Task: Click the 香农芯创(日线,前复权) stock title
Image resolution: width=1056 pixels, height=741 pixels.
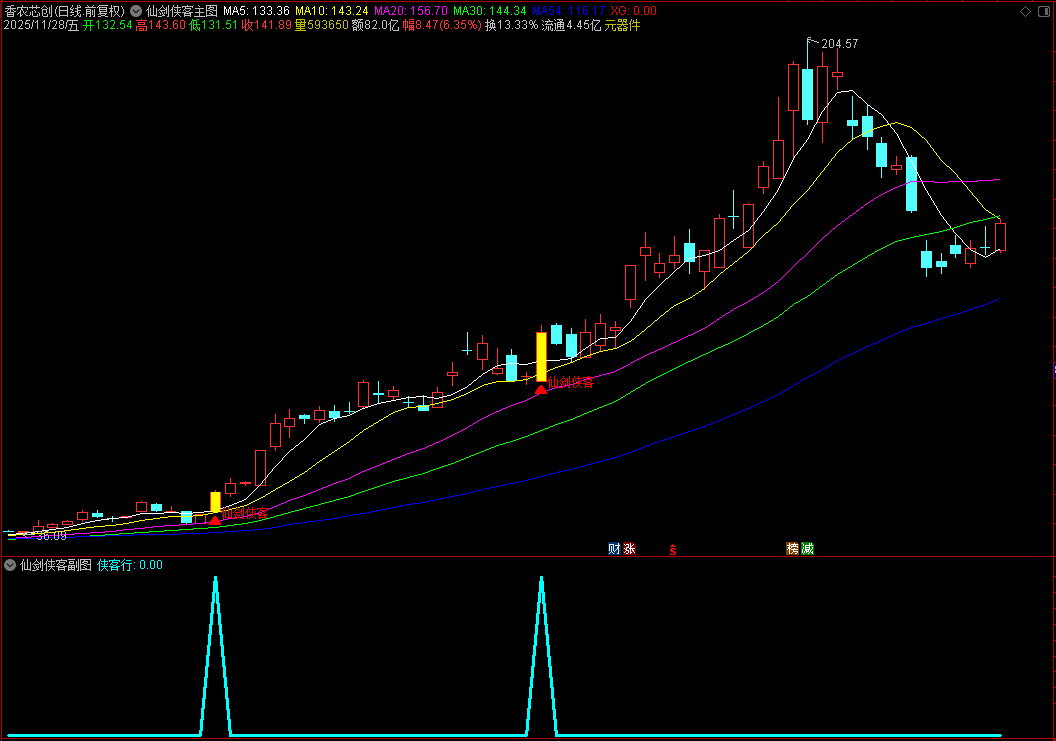Action: [65, 11]
